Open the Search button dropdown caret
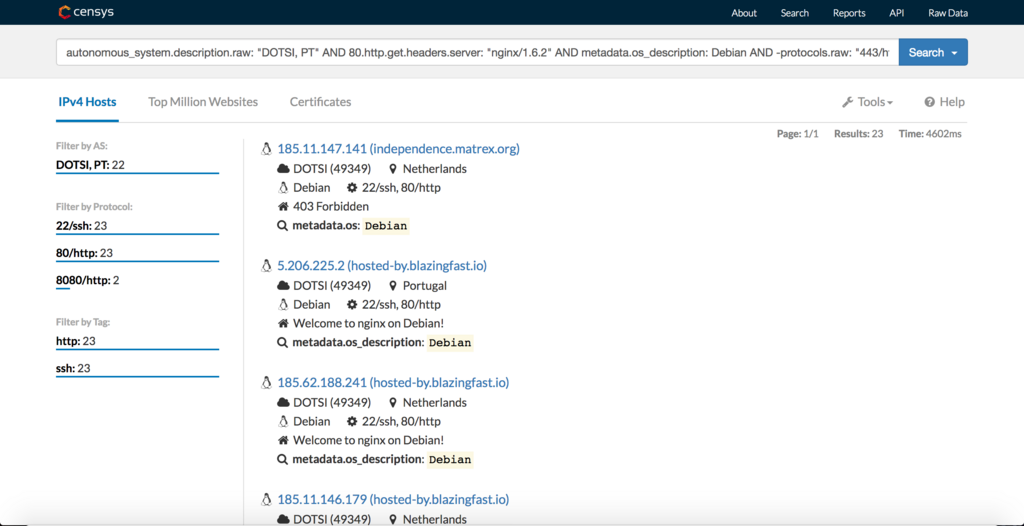The width and height of the screenshot is (1024, 526). click(955, 53)
